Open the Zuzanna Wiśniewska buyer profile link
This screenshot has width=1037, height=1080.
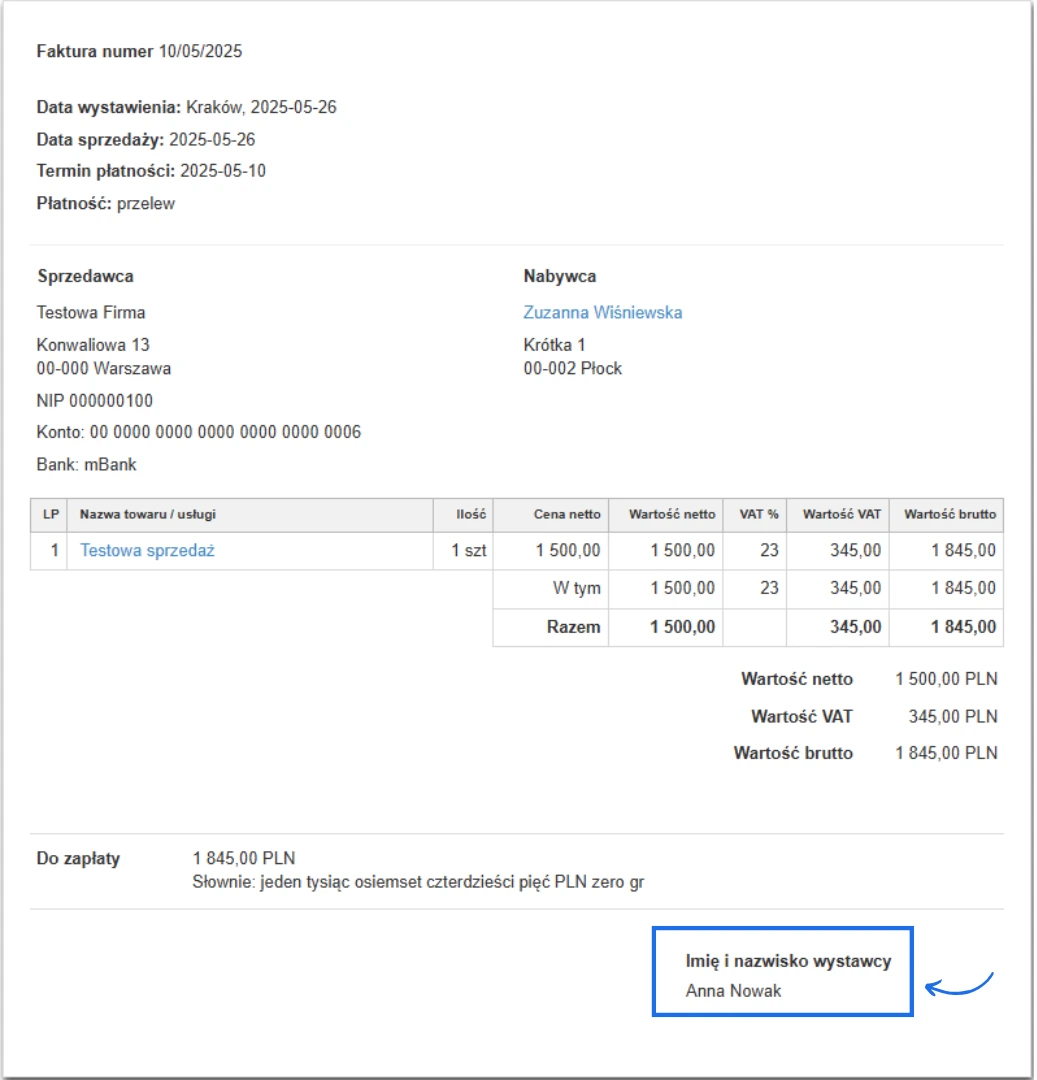pos(601,311)
